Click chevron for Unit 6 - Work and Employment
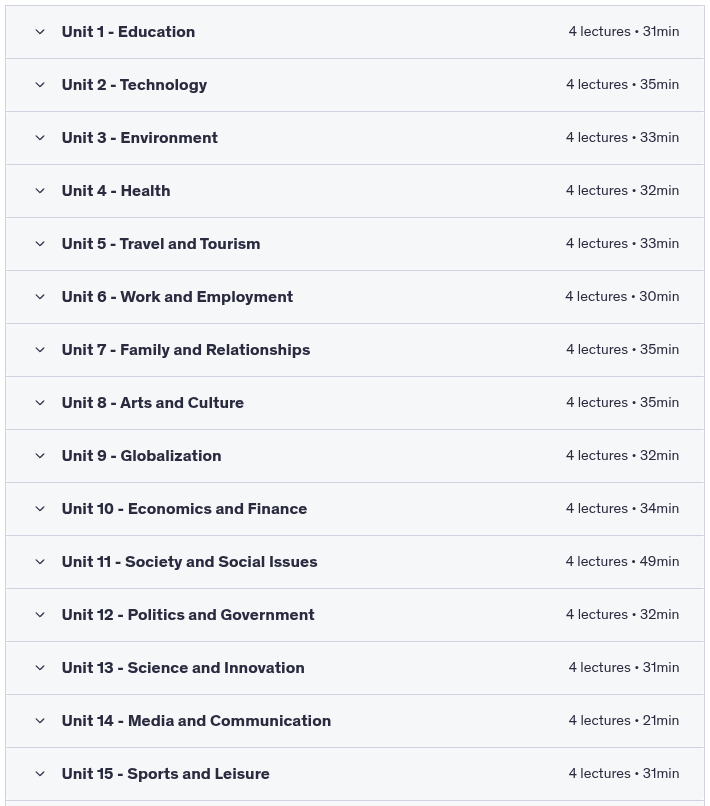Image resolution: width=710 pixels, height=806 pixels. click(40, 297)
